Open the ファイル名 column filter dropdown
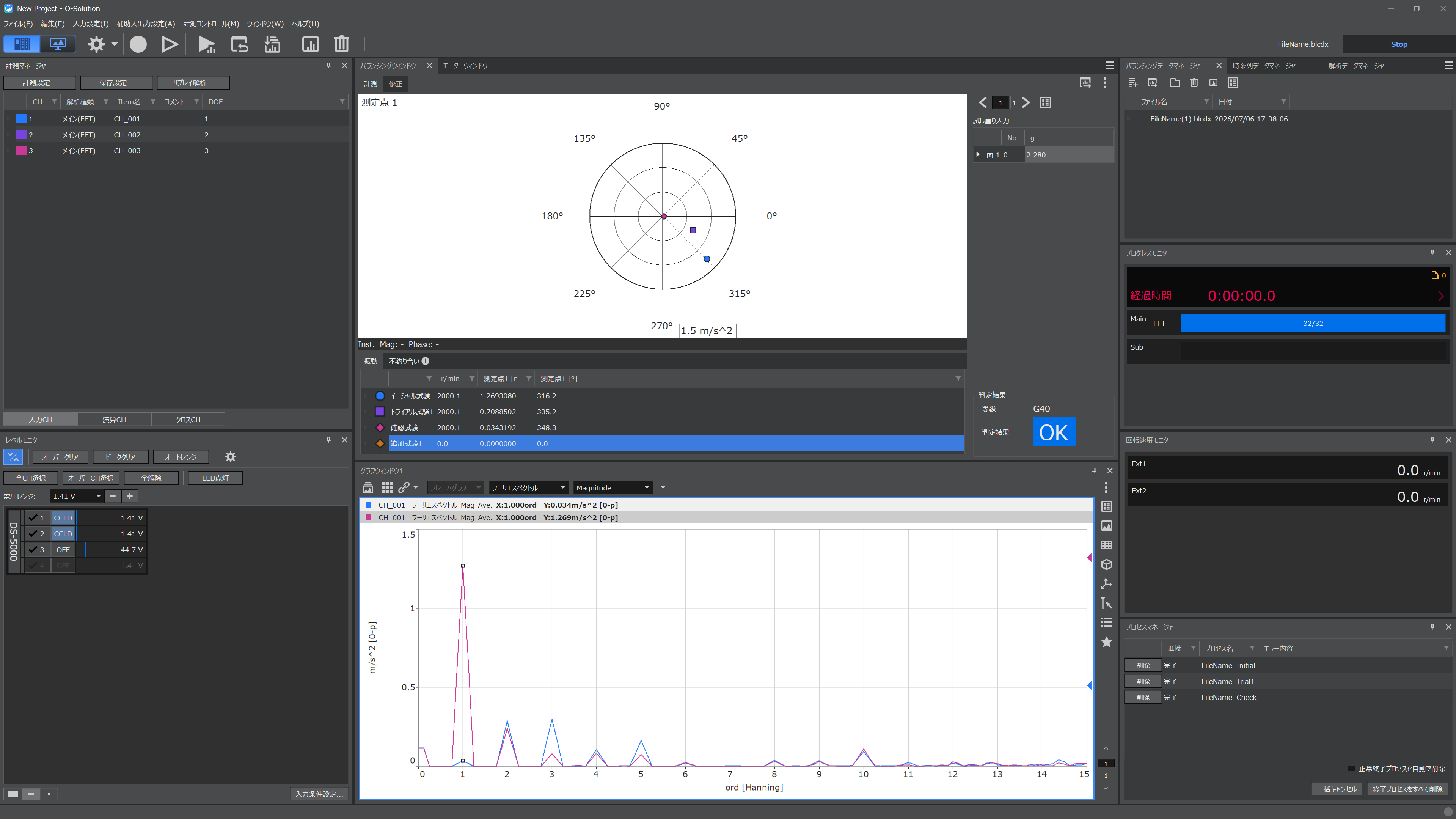This screenshot has width=1456, height=819. pos(1206,102)
